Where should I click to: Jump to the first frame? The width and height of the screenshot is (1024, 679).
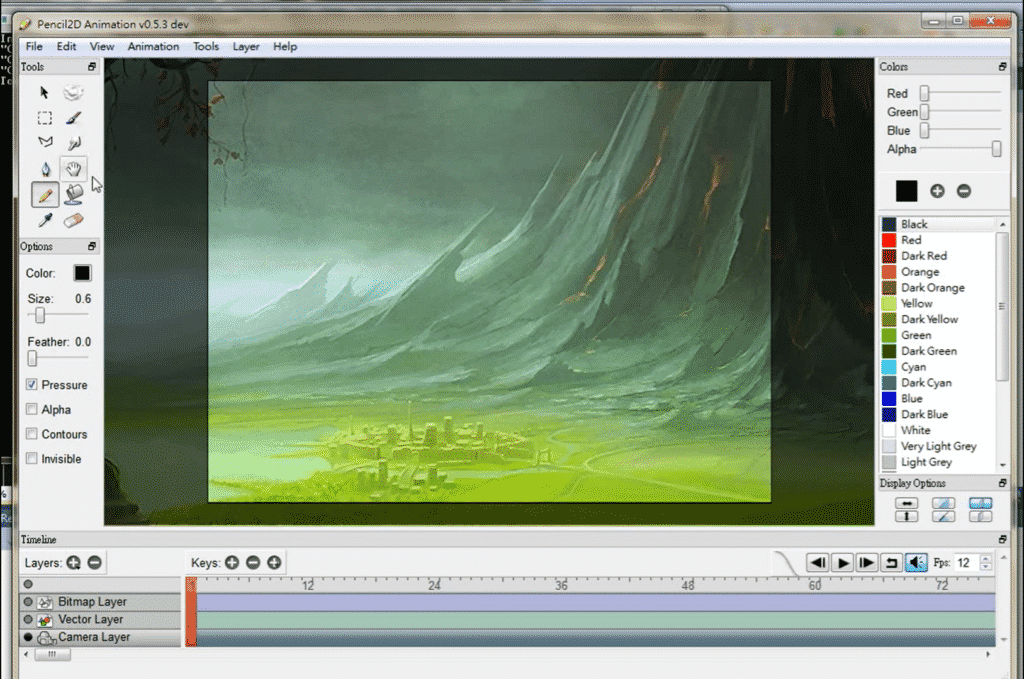818,562
